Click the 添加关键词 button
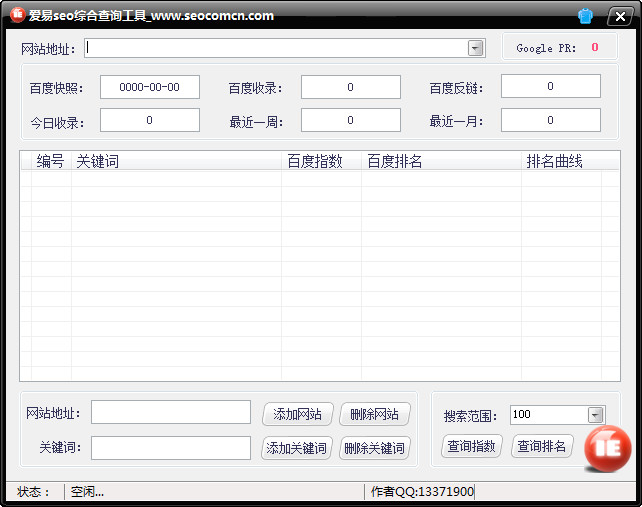642x507 pixels. [297, 448]
